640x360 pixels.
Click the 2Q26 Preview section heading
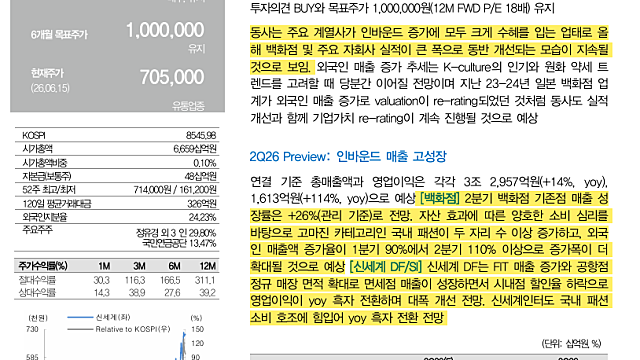tap(348, 157)
